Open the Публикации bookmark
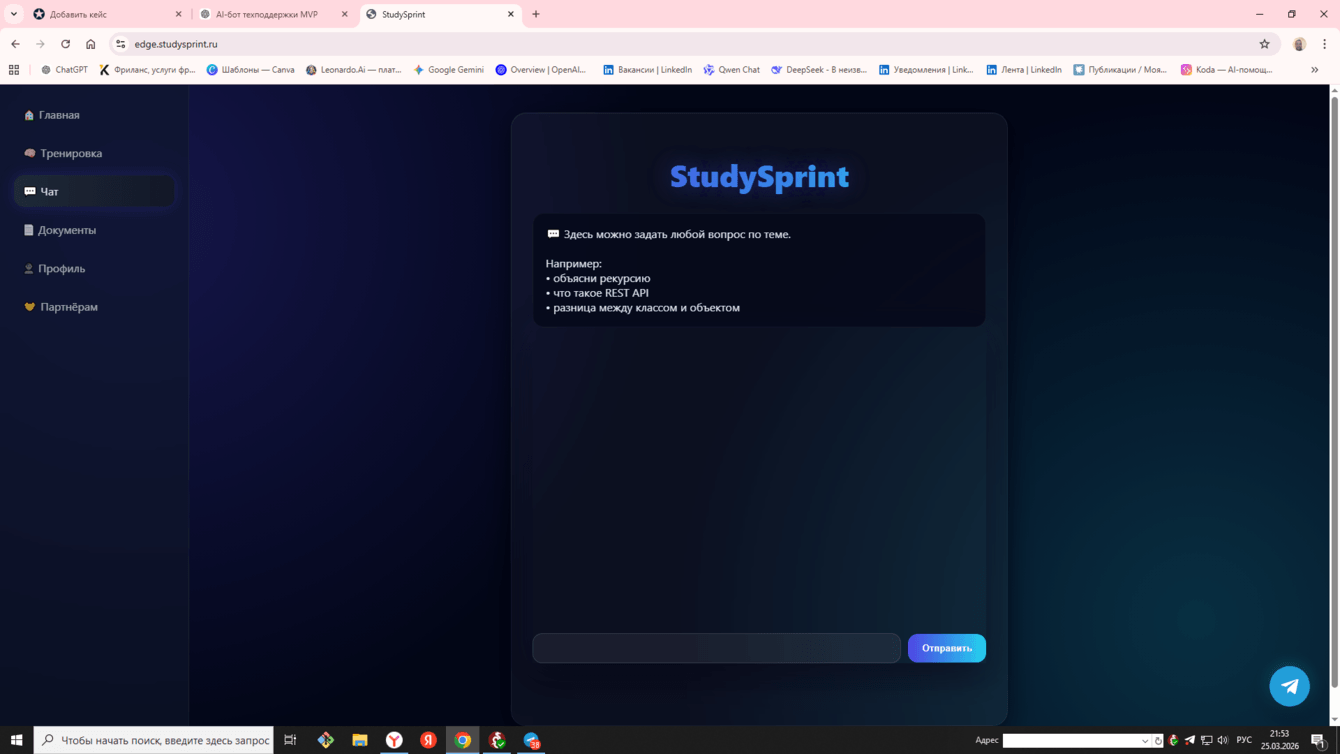Screen dimensions: 1340x754 [x=1120, y=70]
